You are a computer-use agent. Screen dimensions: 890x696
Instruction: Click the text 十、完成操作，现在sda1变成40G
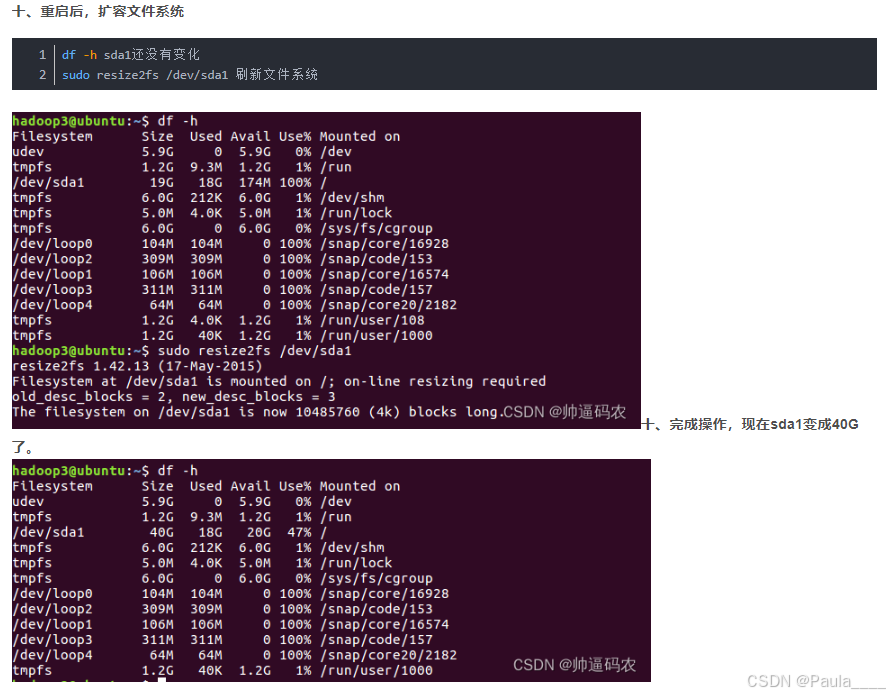(750, 424)
